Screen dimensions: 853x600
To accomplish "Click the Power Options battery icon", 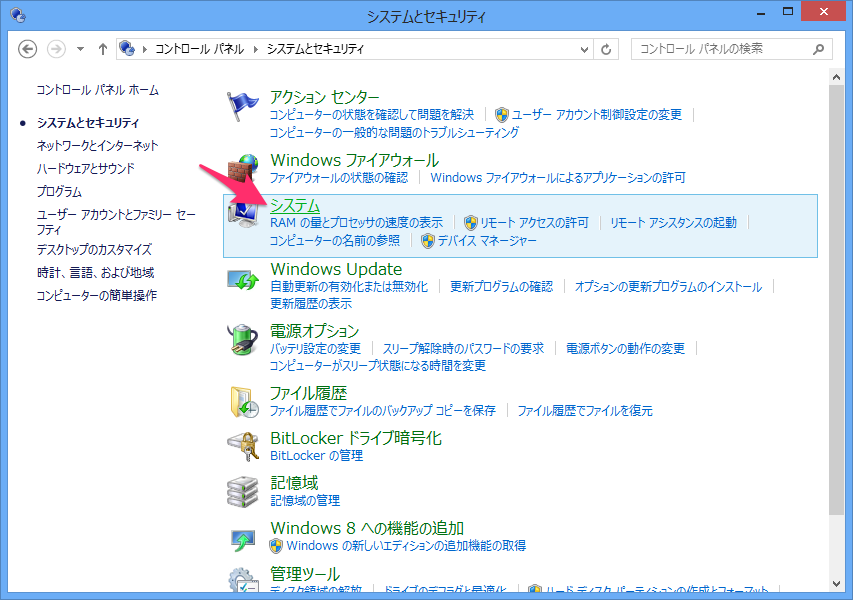I will pos(243,339).
